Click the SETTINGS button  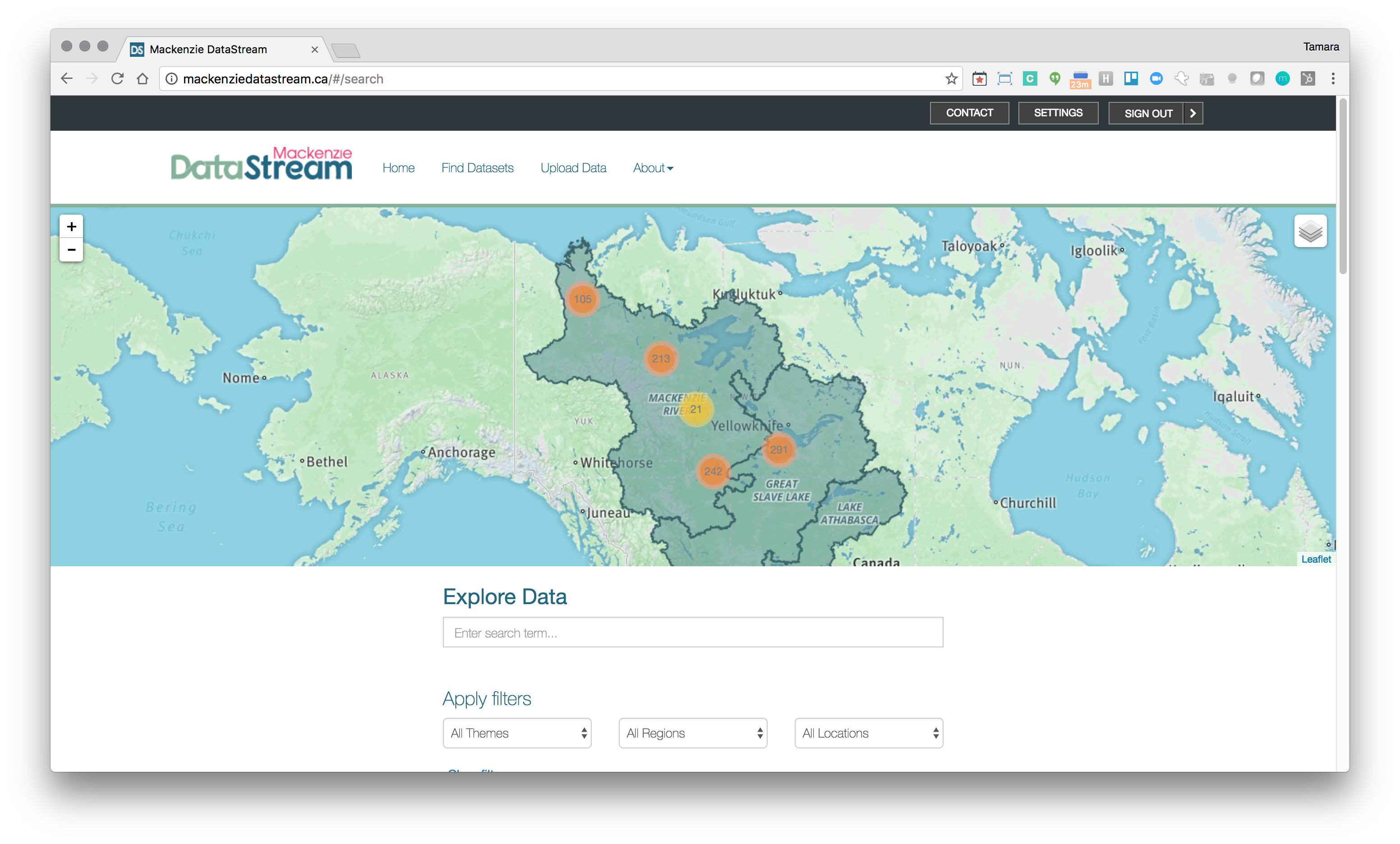click(1058, 113)
